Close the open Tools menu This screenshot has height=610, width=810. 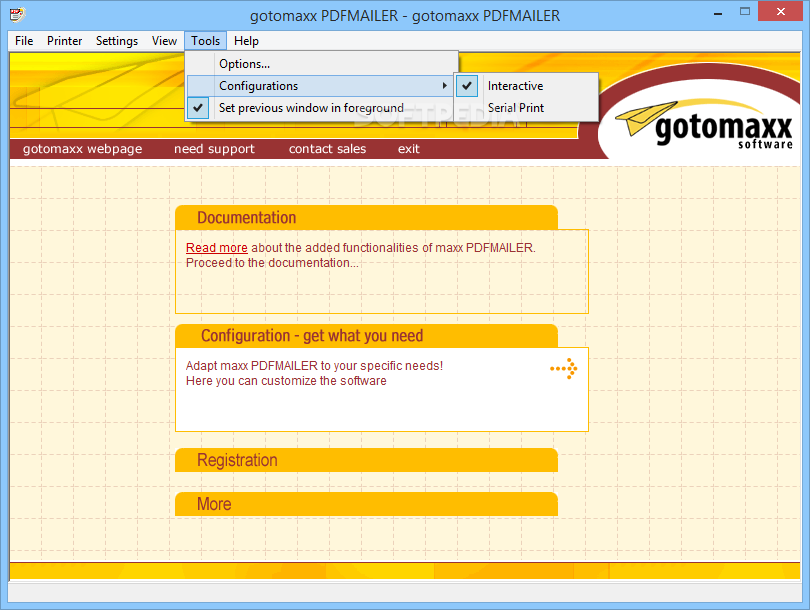[x=206, y=41]
